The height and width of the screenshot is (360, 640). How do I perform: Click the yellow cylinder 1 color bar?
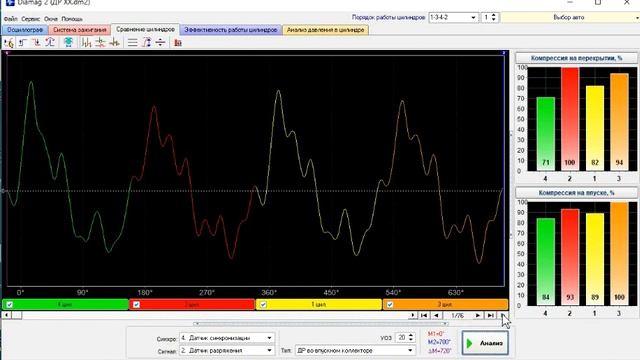319,304
